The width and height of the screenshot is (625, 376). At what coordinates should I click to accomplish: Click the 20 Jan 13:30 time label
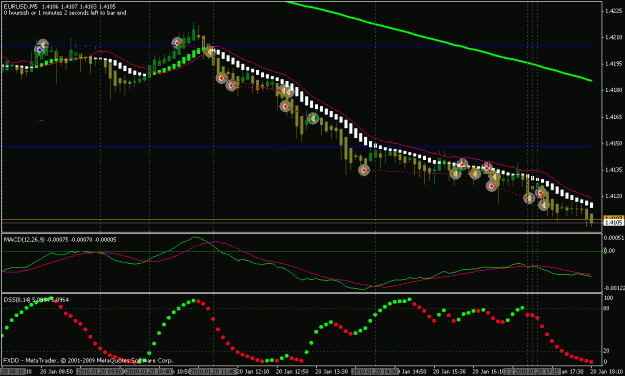(331, 372)
